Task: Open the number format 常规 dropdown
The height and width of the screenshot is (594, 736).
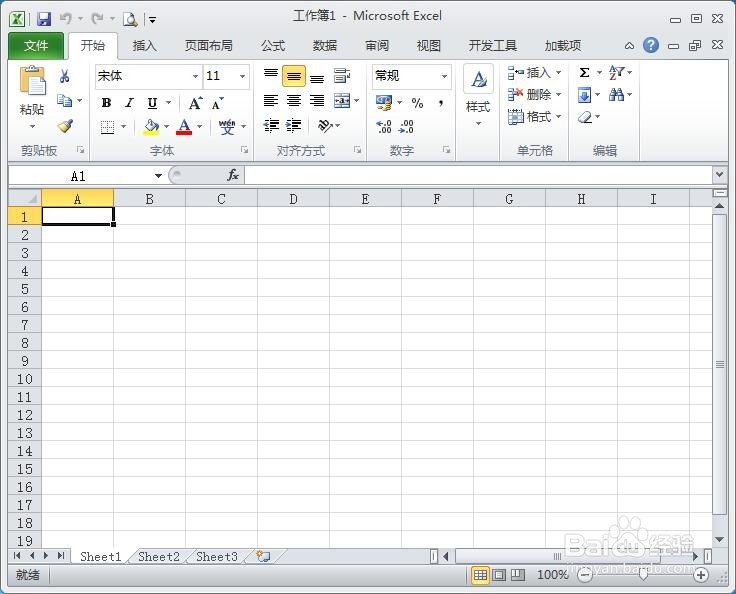Action: click(444, 76)
